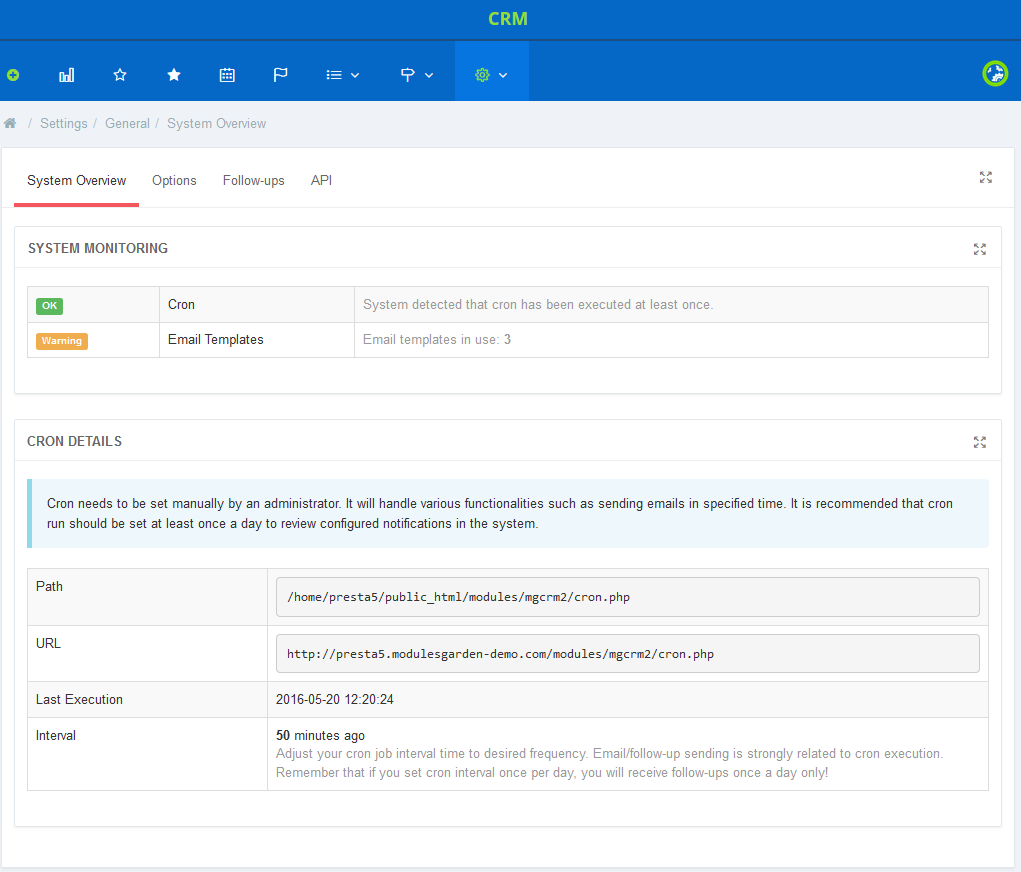
Task: Click the cron Path input field
Action: coord(628,597)
